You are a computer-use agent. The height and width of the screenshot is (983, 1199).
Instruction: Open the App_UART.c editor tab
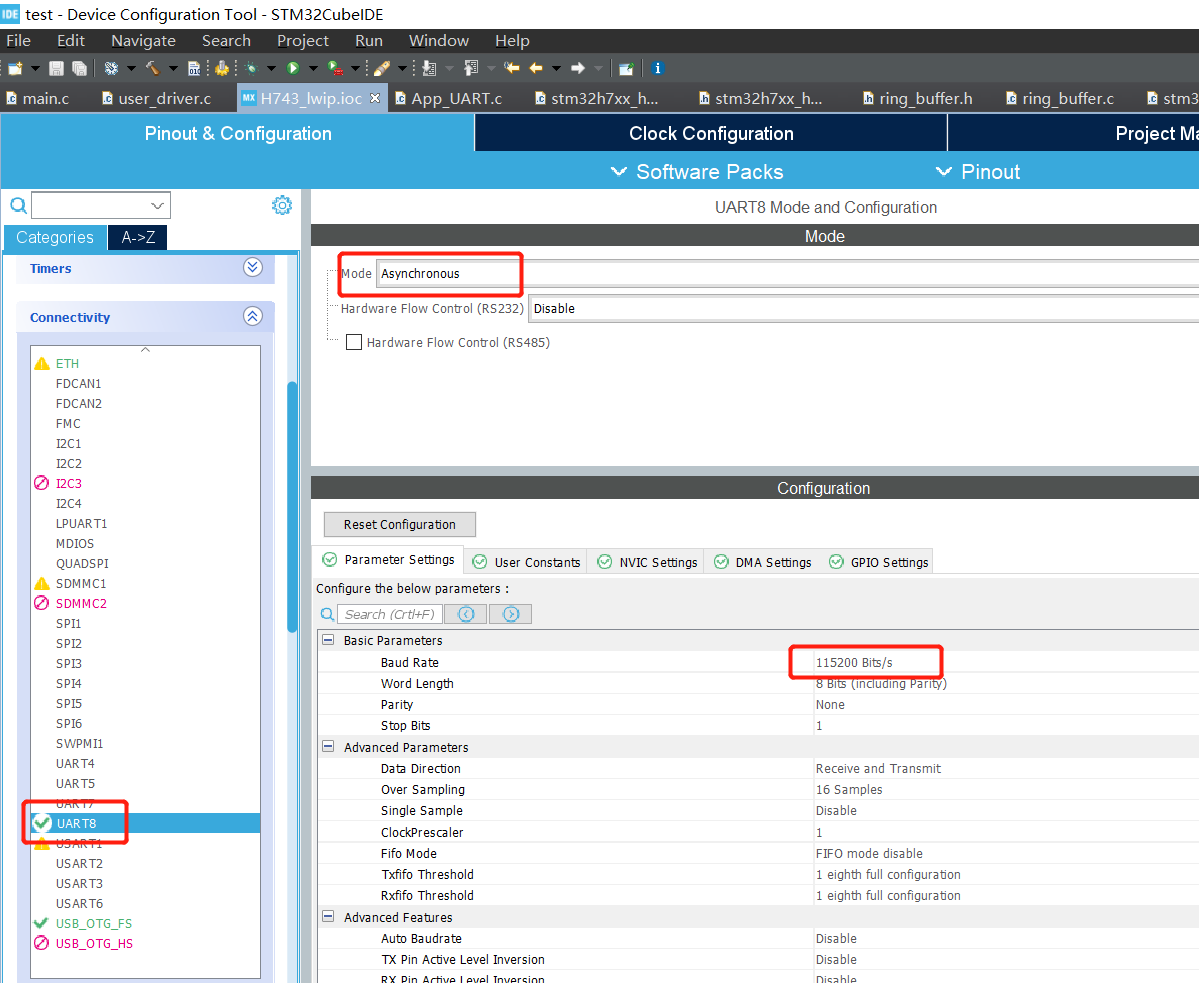(449, 99)
